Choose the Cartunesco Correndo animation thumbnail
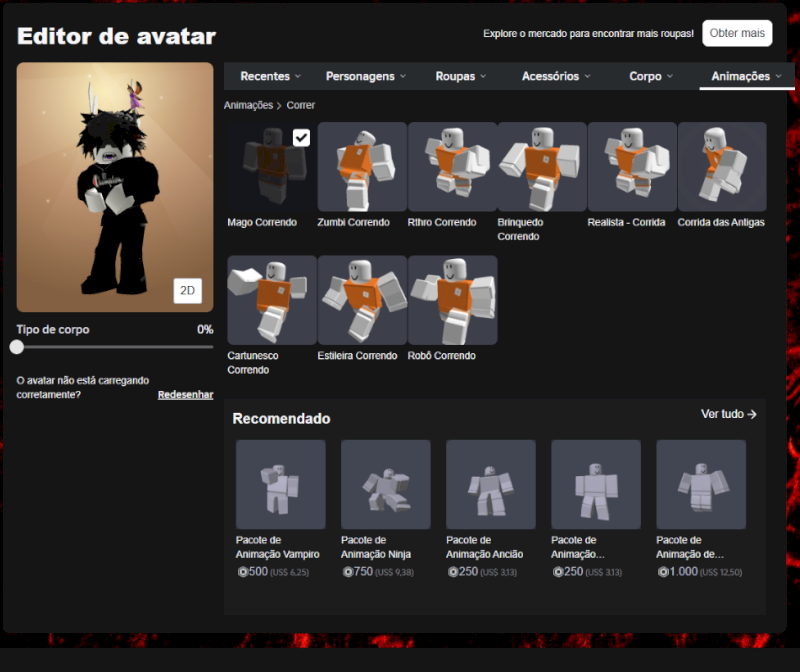This screenshot has height=672, width=800. click(x=272, y=300)
